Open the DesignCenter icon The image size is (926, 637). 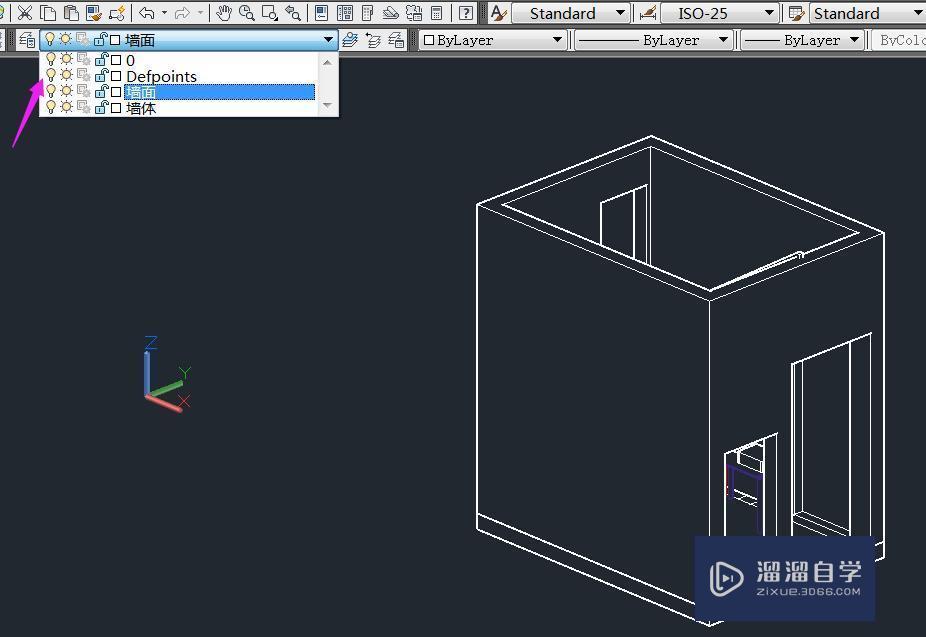[x=344, y=12]
